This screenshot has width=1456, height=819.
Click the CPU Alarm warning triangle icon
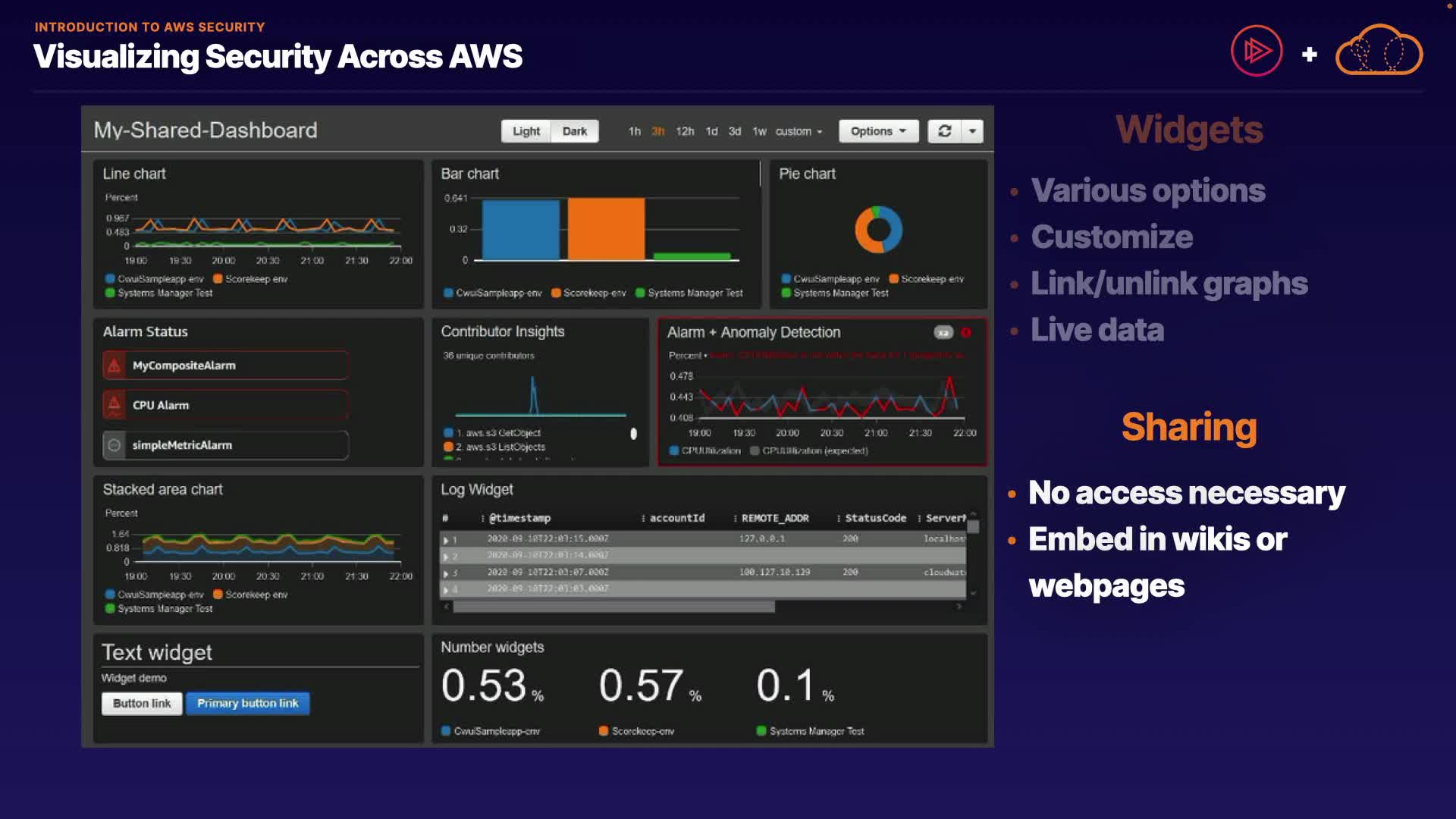[x=115, y=405]
